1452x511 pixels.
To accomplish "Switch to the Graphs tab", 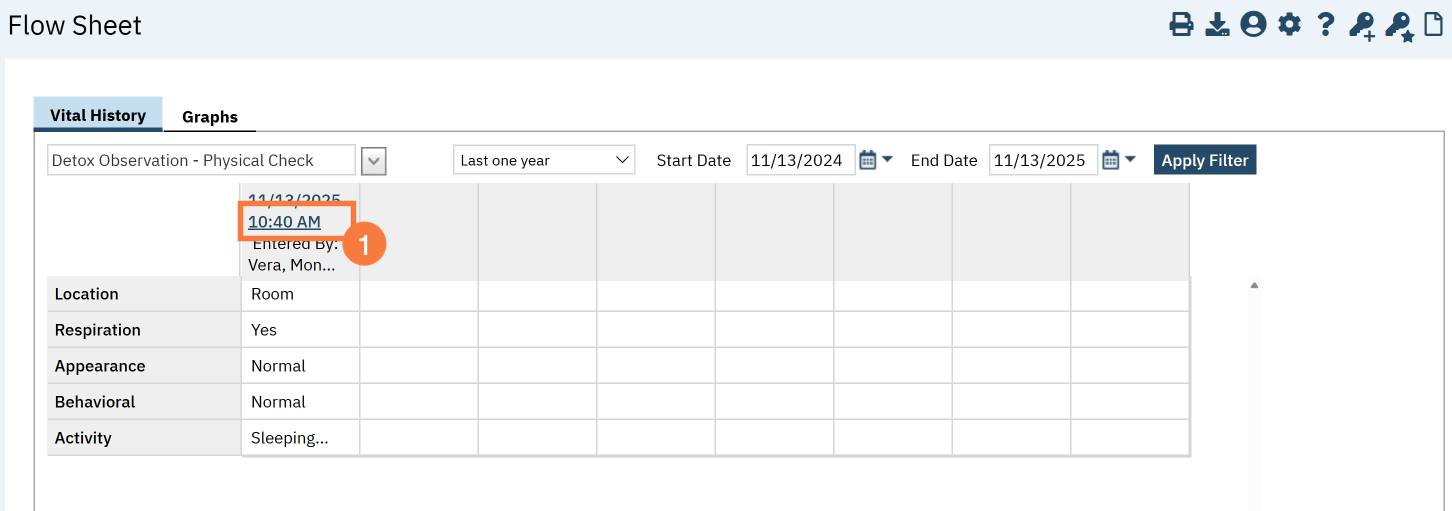I will 209,117.
